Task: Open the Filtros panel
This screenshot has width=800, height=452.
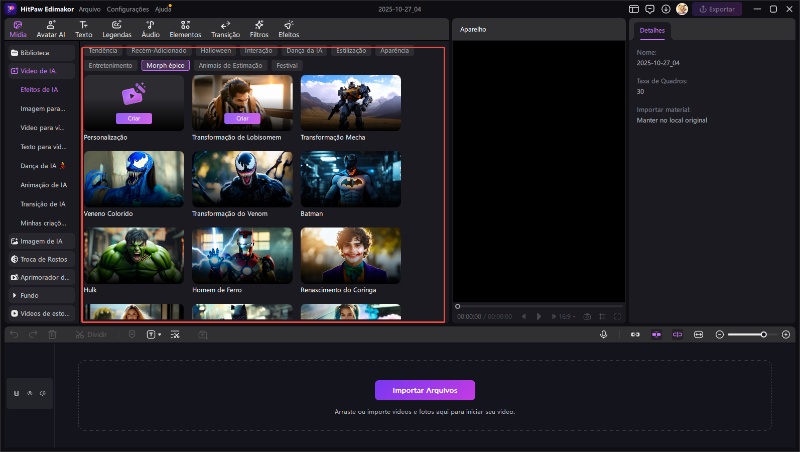Action: coord(259,28)
